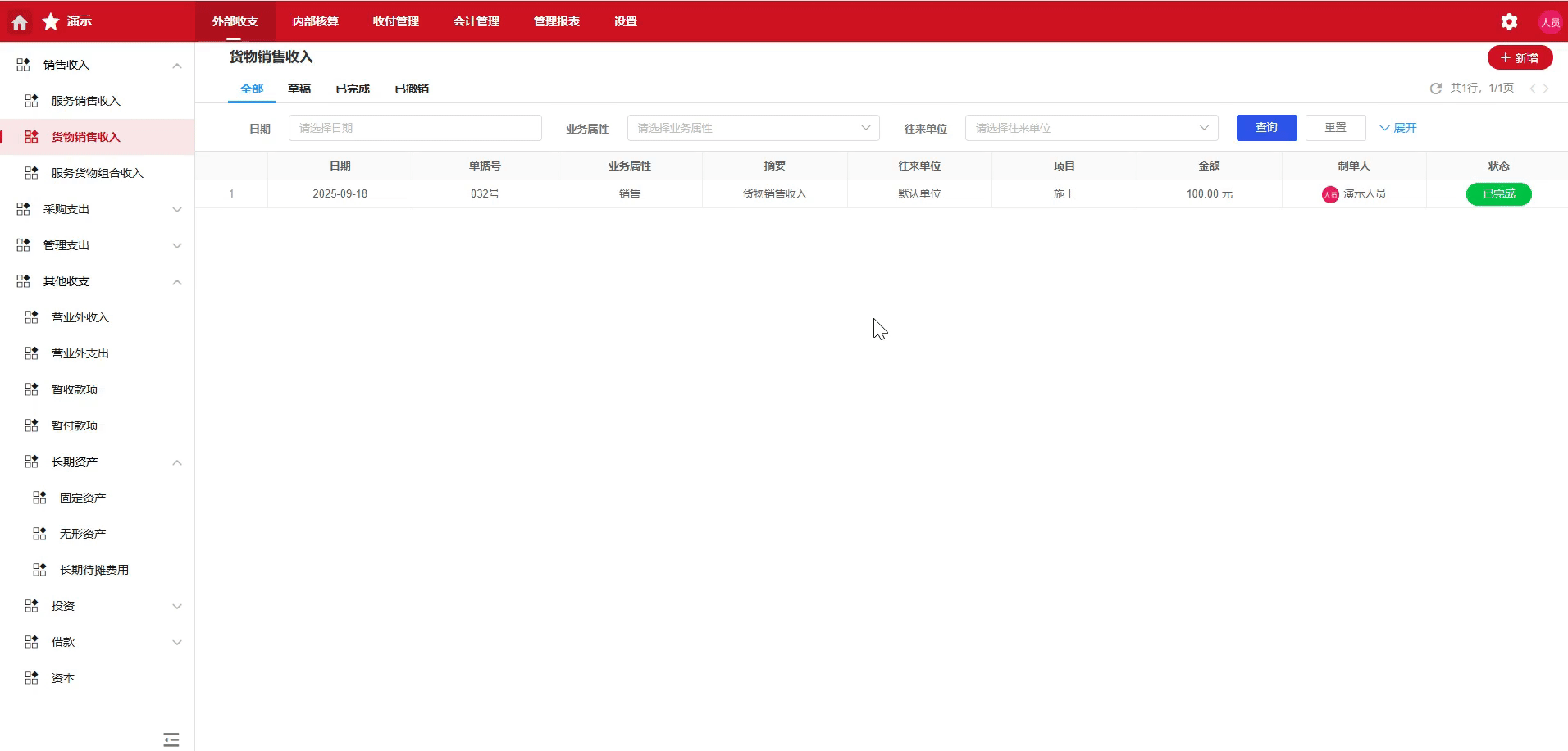The height and width of the screenshot is (751, 1568).
Task: Open the 业务属性 dropdown
Action: click(752, 128)
